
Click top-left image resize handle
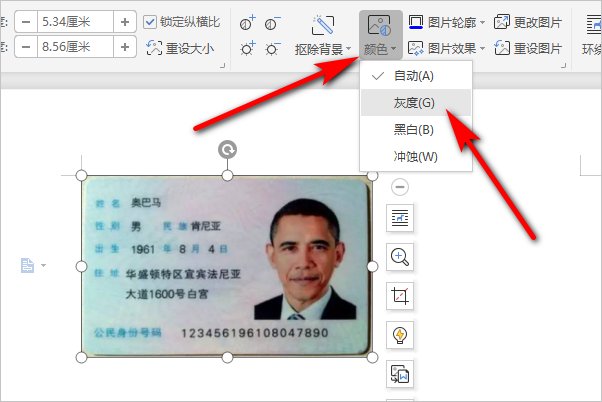[81, 176]
